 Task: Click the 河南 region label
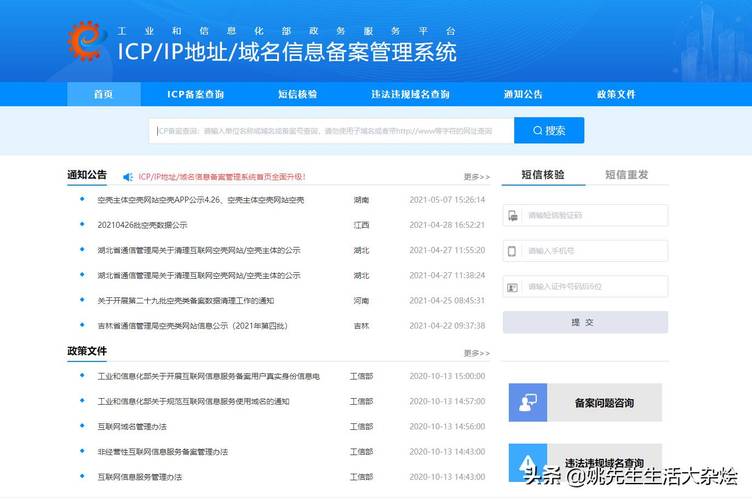tap(361, 301)
